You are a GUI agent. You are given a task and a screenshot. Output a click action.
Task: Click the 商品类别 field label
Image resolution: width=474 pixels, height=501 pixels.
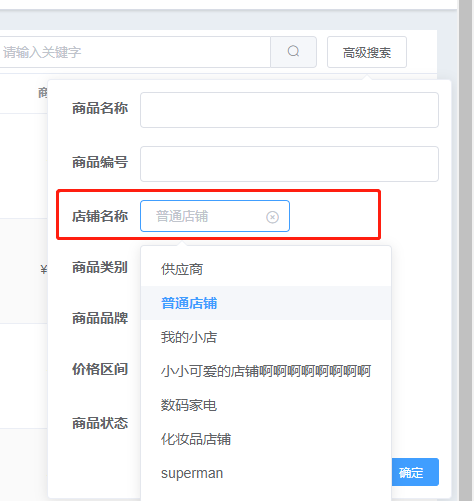100,267
